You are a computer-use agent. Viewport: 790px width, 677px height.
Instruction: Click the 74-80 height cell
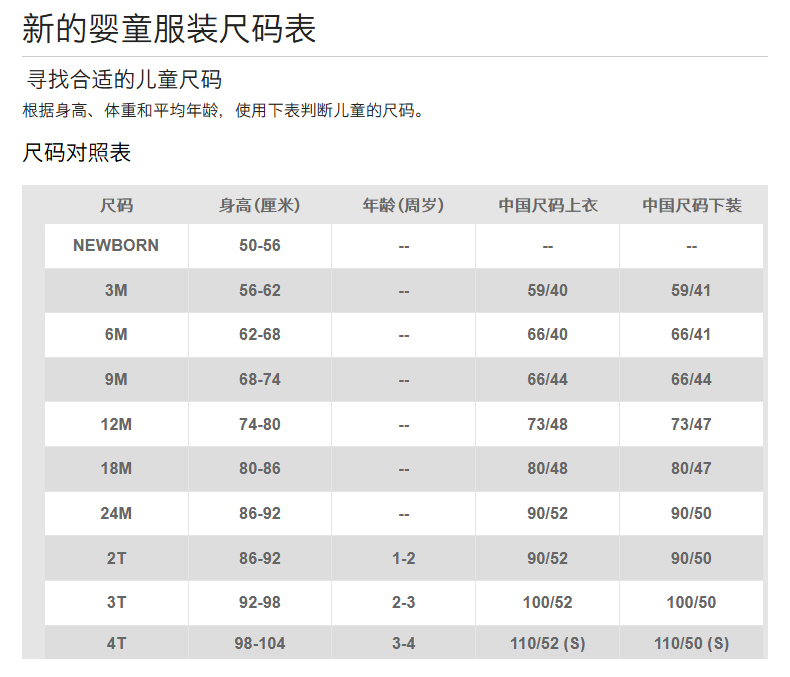(x=259, y=424)
